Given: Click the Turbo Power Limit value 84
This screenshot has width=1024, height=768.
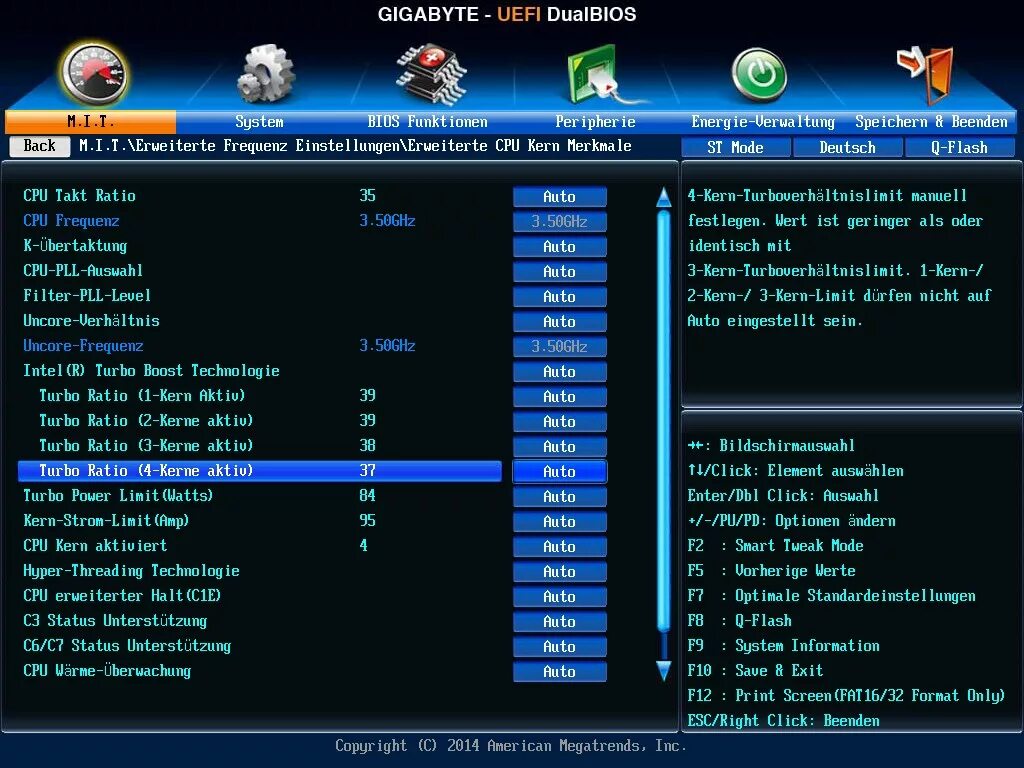Looking at the screenshot, I should coord(368,496).
